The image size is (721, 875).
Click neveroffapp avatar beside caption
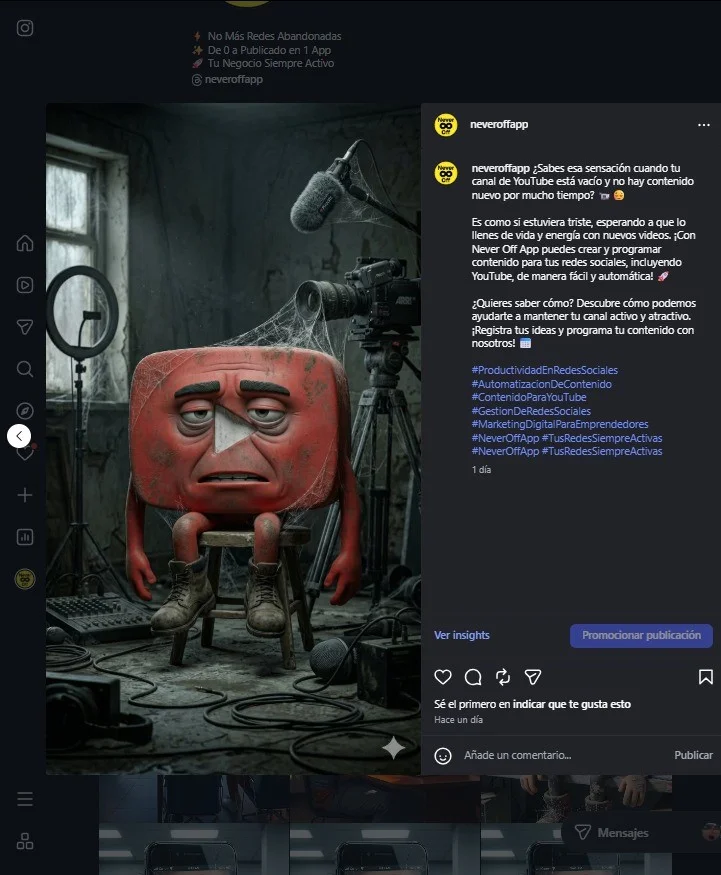(445, 174)
